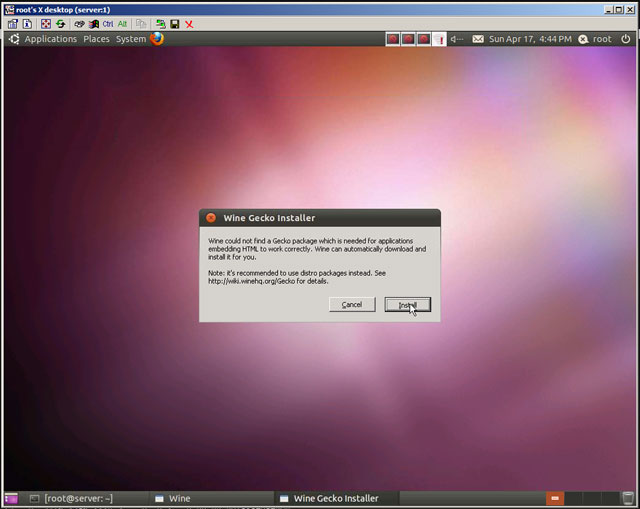640x509 pixels.
Task: Open the mail envelope indicator
Action: pos(478,39)
